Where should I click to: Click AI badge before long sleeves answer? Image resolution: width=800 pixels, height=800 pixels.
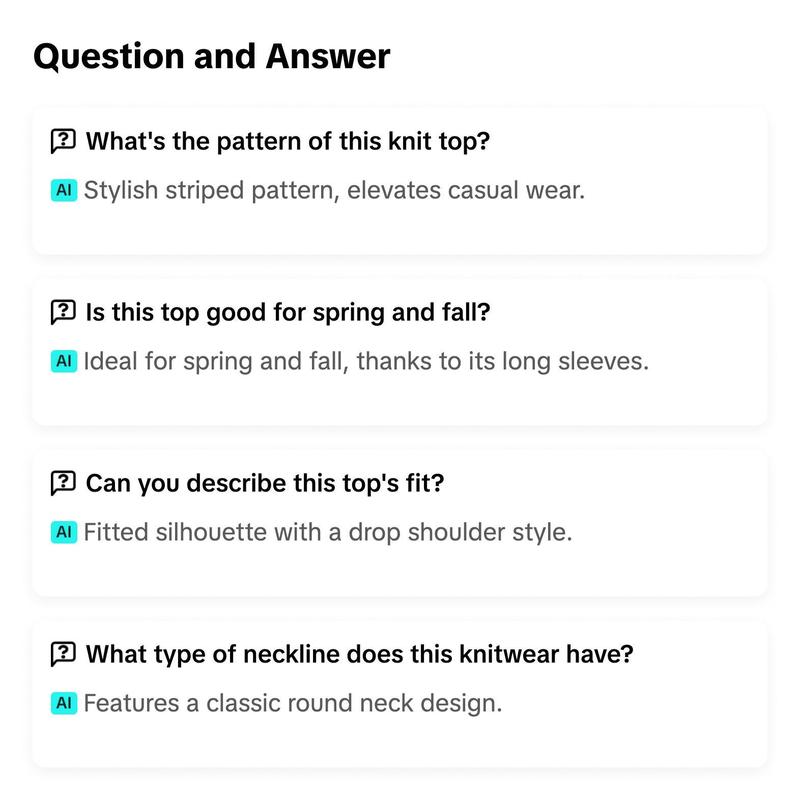[x=64, y=361]
